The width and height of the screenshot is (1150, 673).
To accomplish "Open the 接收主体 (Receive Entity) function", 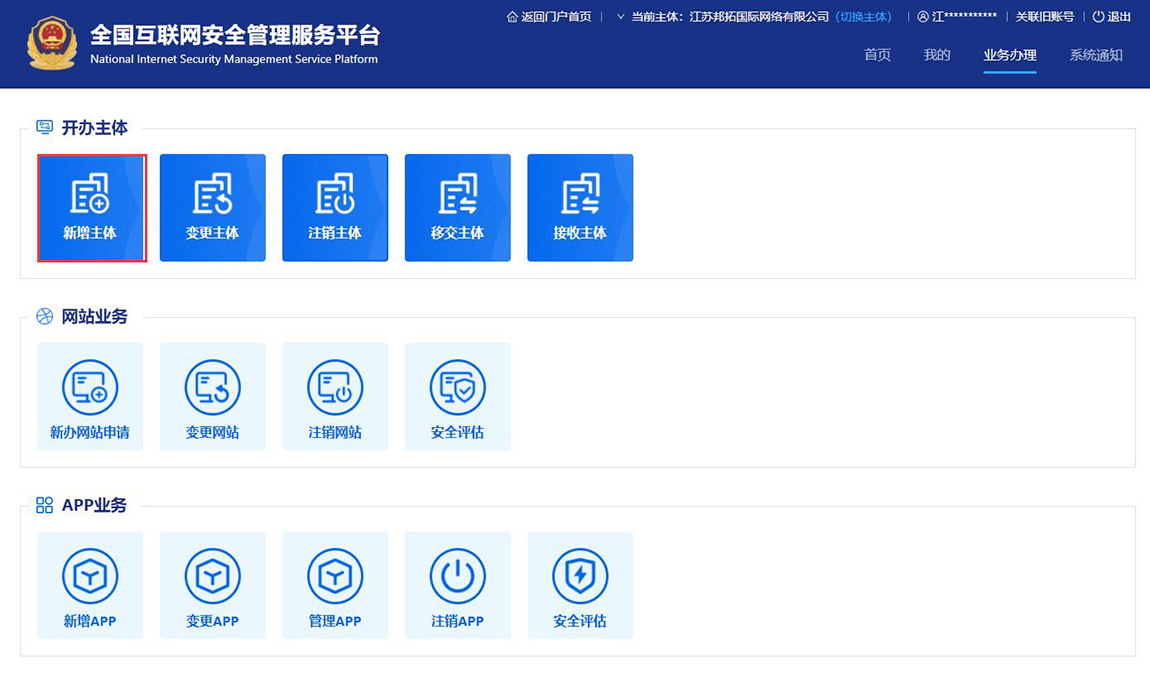I will tap(580, 207).
